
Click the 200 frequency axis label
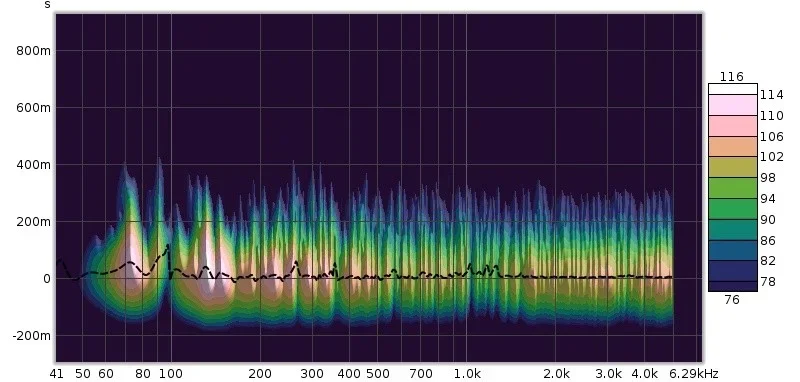[x=260, y=374]
